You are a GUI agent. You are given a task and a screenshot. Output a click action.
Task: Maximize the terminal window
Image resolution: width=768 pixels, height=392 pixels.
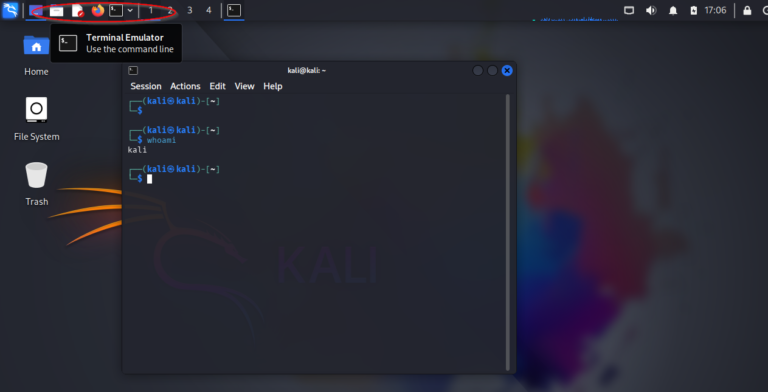point(492,71)
